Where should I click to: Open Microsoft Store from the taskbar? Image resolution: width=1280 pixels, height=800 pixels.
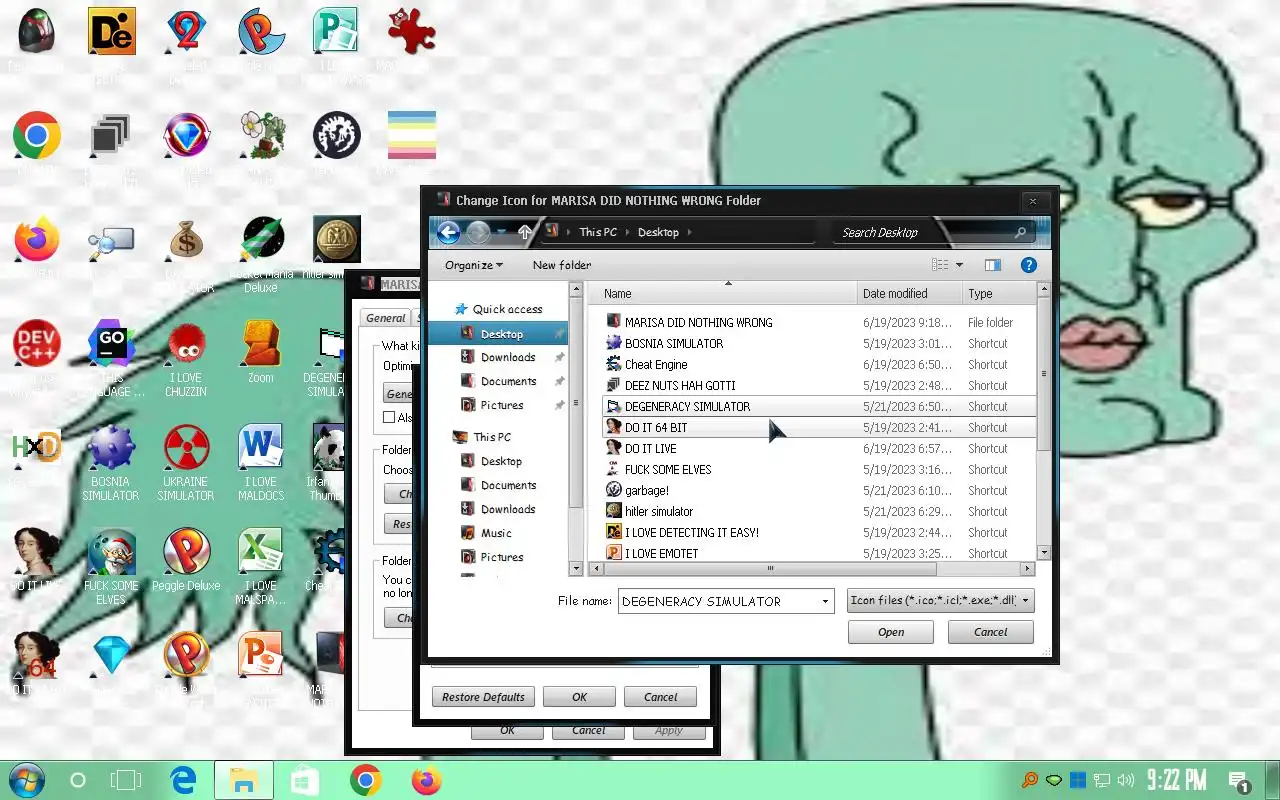(304, 780)
